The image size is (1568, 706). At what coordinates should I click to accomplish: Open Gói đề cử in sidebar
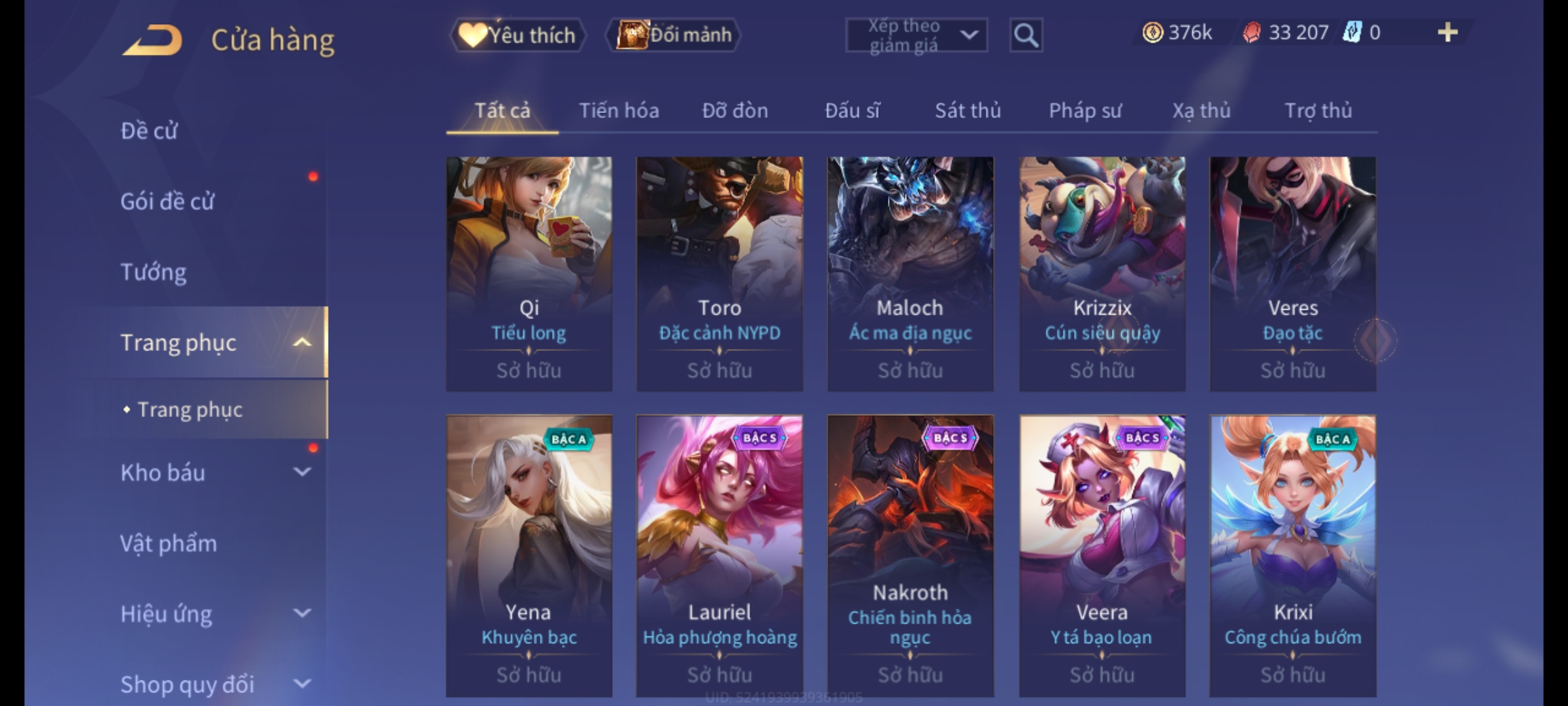(167, 201)
